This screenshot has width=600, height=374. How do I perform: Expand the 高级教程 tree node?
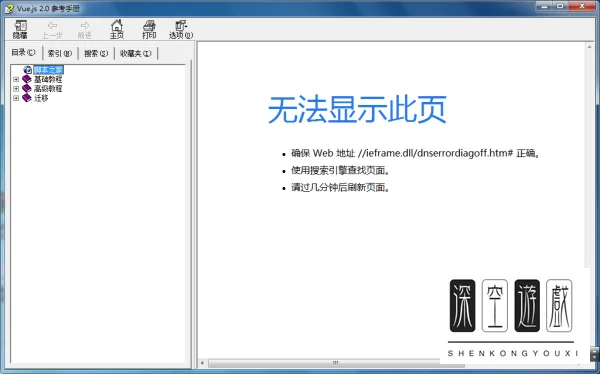(16, 88)
